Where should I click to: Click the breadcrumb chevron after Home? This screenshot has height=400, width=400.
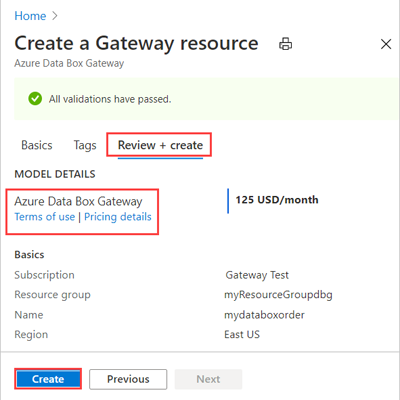pyautogui.click(x=55, y=16)
